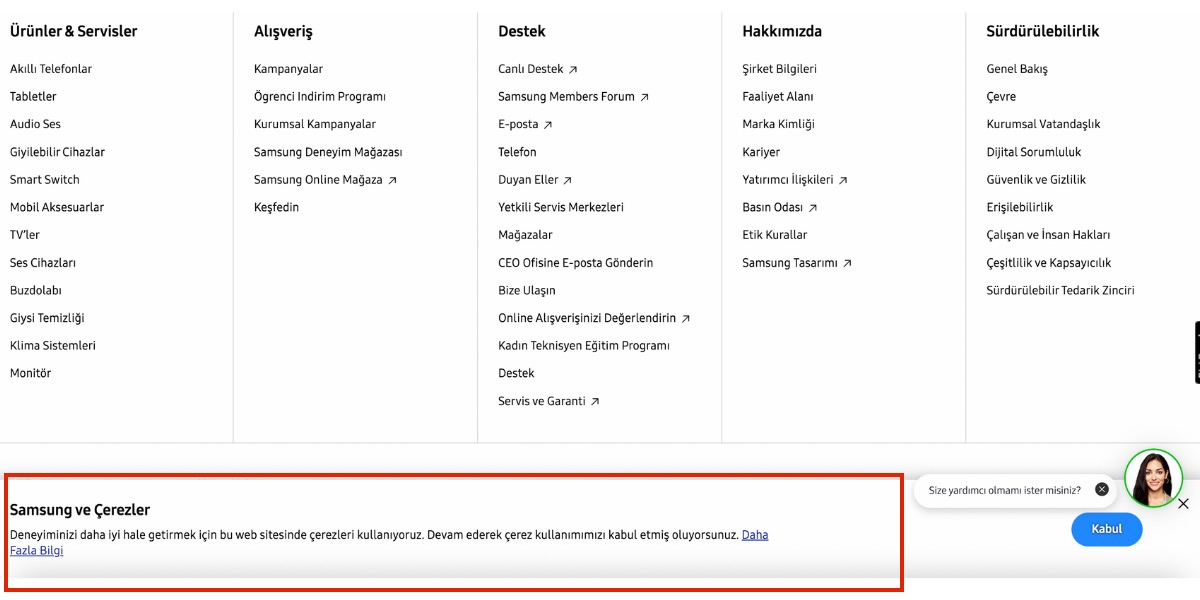This screenshot has height=600, width=1200.
Task: Open Öğrenci İndirim Programı link
Action: pos(319,97)
